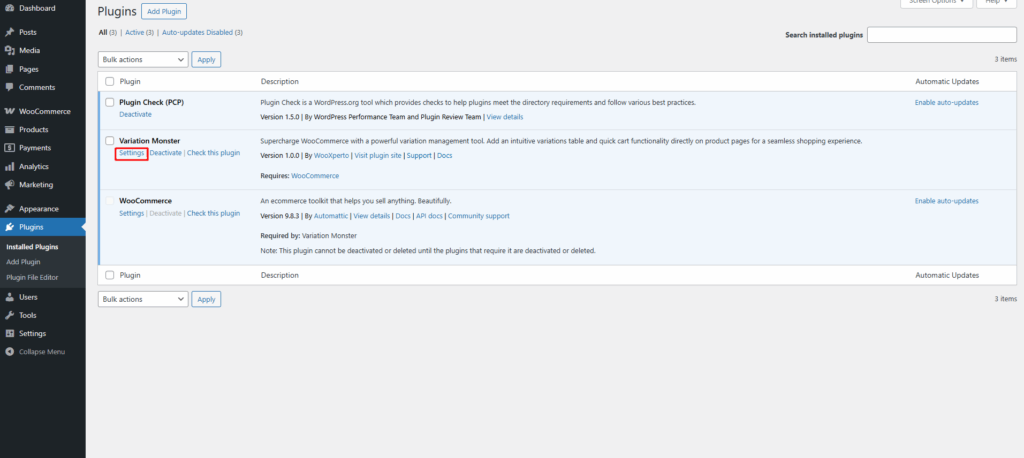The width and height of the screenshot is (1024, 458).
Task: Open WooCommerce API docs link
Action: pyautogui.click(x=429, y=216)
